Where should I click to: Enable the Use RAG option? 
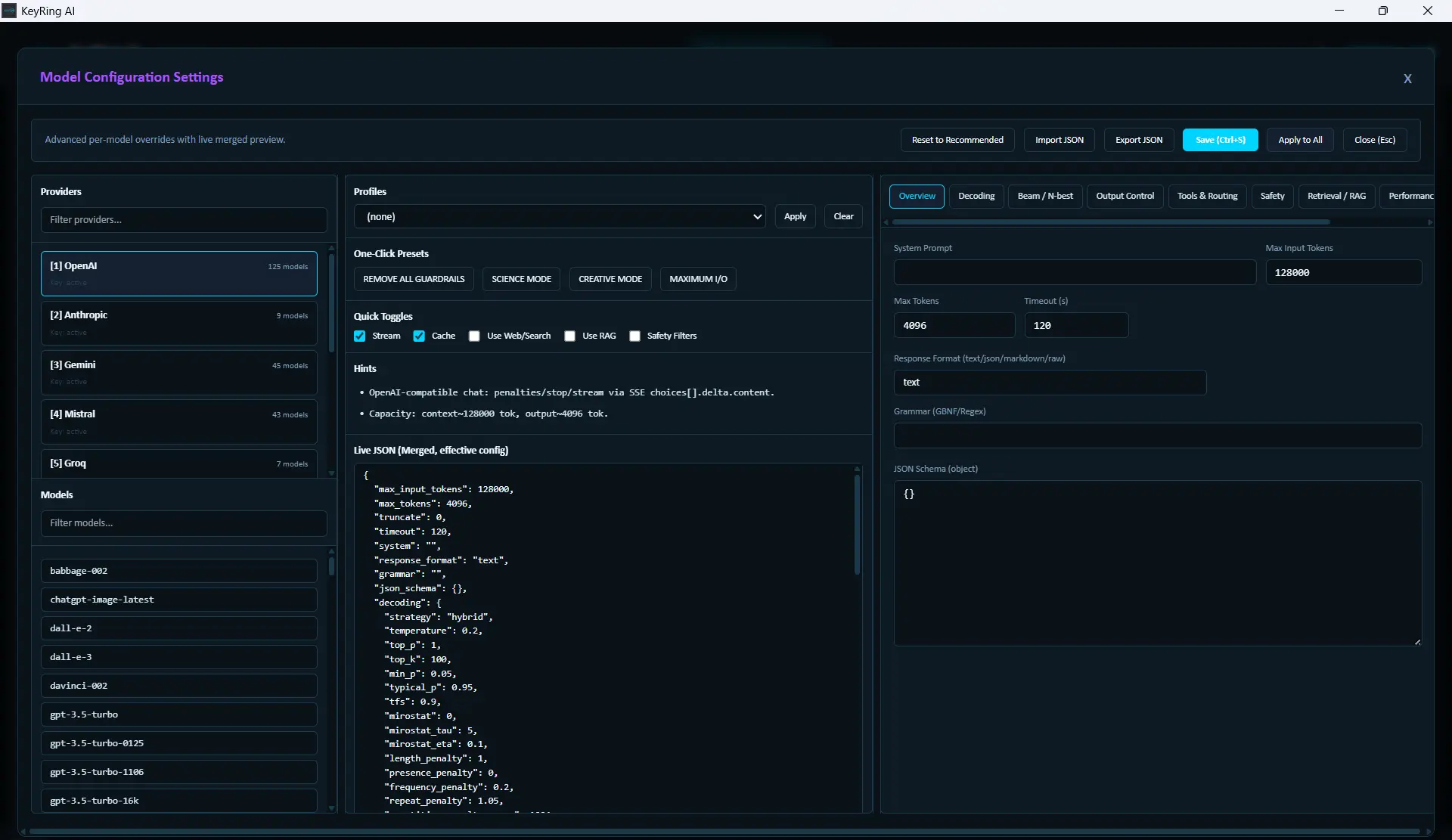coord(570,336)
